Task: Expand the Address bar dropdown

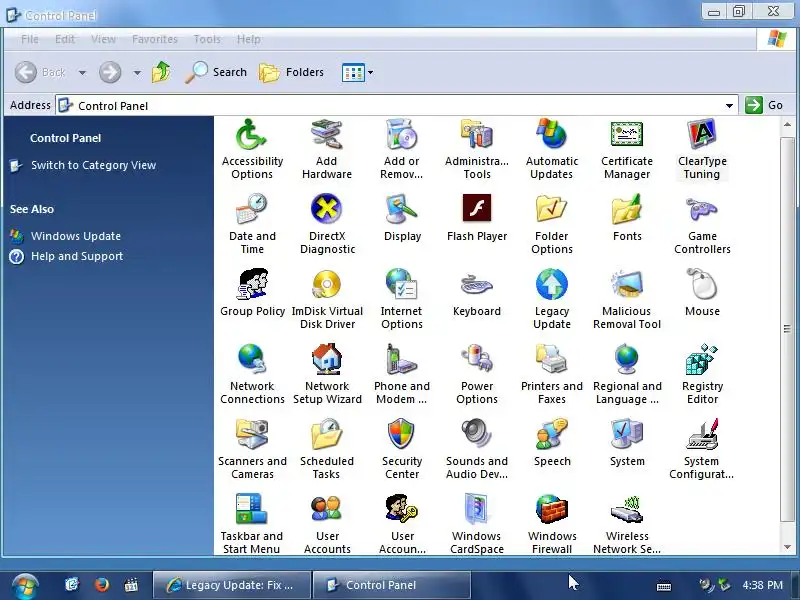Action: pyautogui.click(x=729, y=106)
